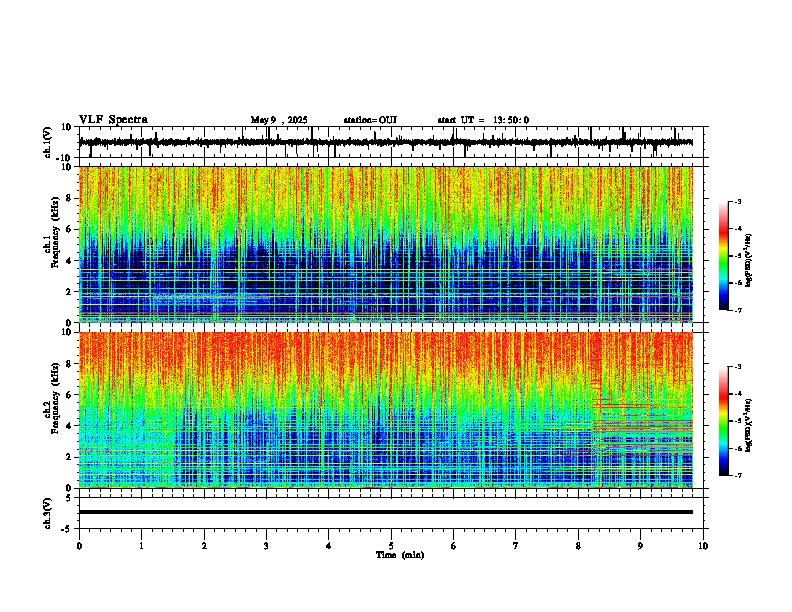Click the ch.1 spectrogram color scale bar
This screenshot has height=612, width=792.
coord(724,256)
